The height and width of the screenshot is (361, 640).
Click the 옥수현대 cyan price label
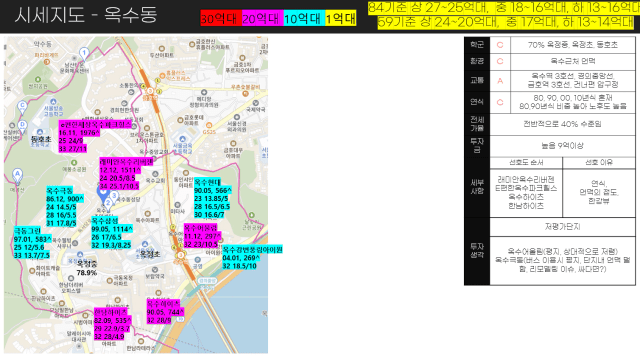(x=212, y=198)
